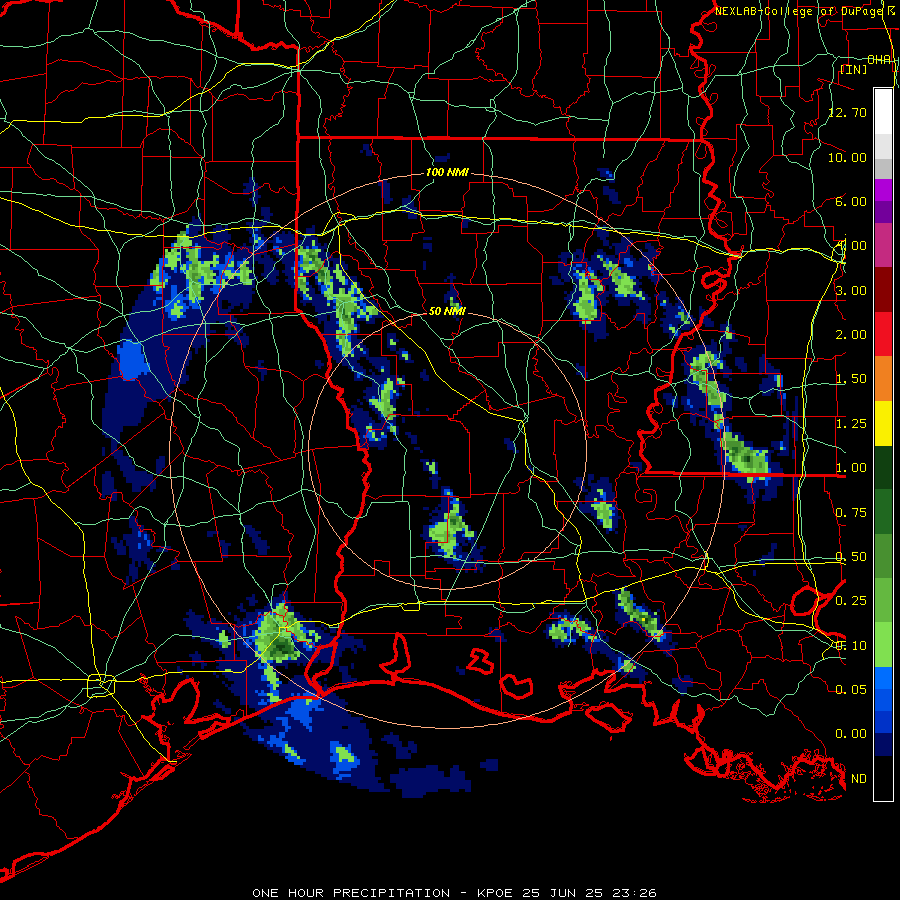Click the 1.25 legend value
This screenshot has width=900, height=900.
point(851,424)
